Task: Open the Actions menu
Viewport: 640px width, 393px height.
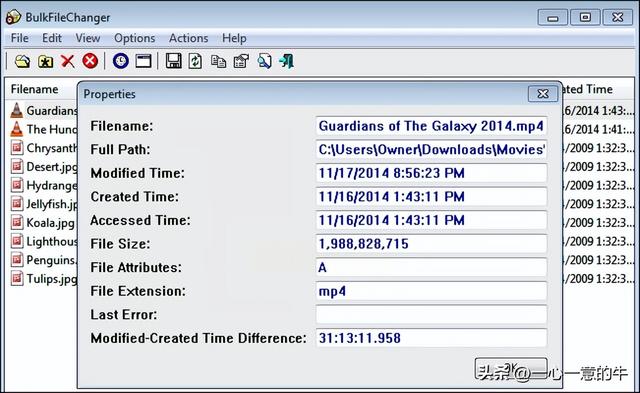Action: pyautogui.click(x=189, y=38)
